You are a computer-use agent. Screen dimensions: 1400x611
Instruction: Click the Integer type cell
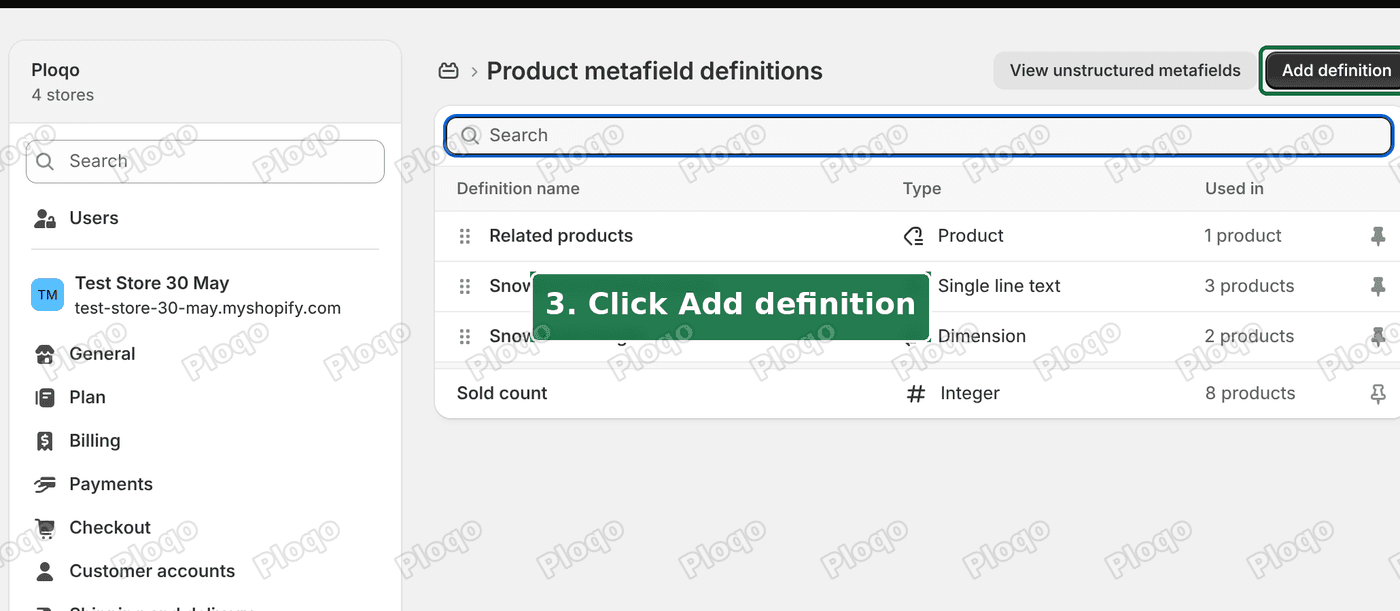point(970,394)
